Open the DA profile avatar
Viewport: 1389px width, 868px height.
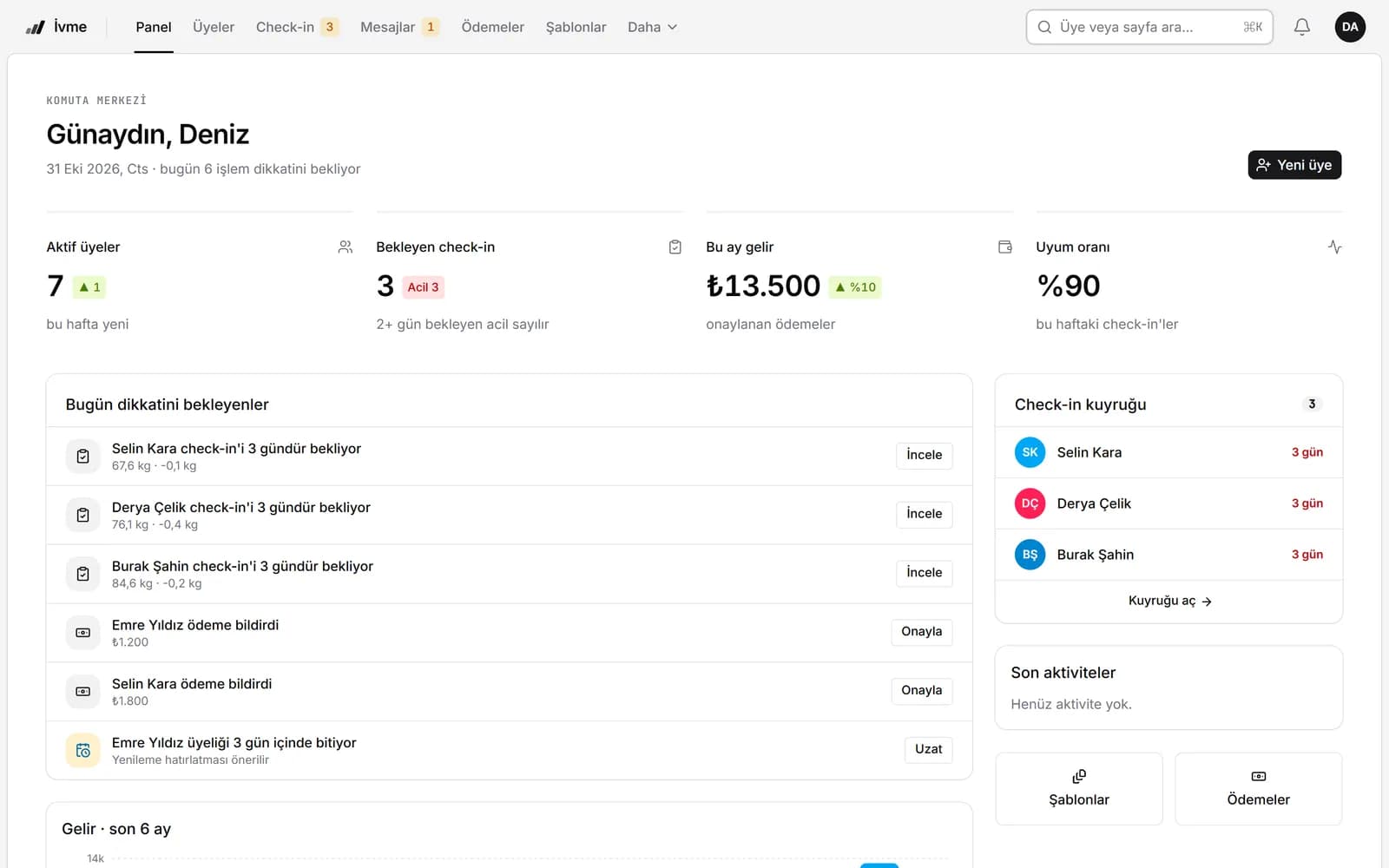coord(1349,27)
